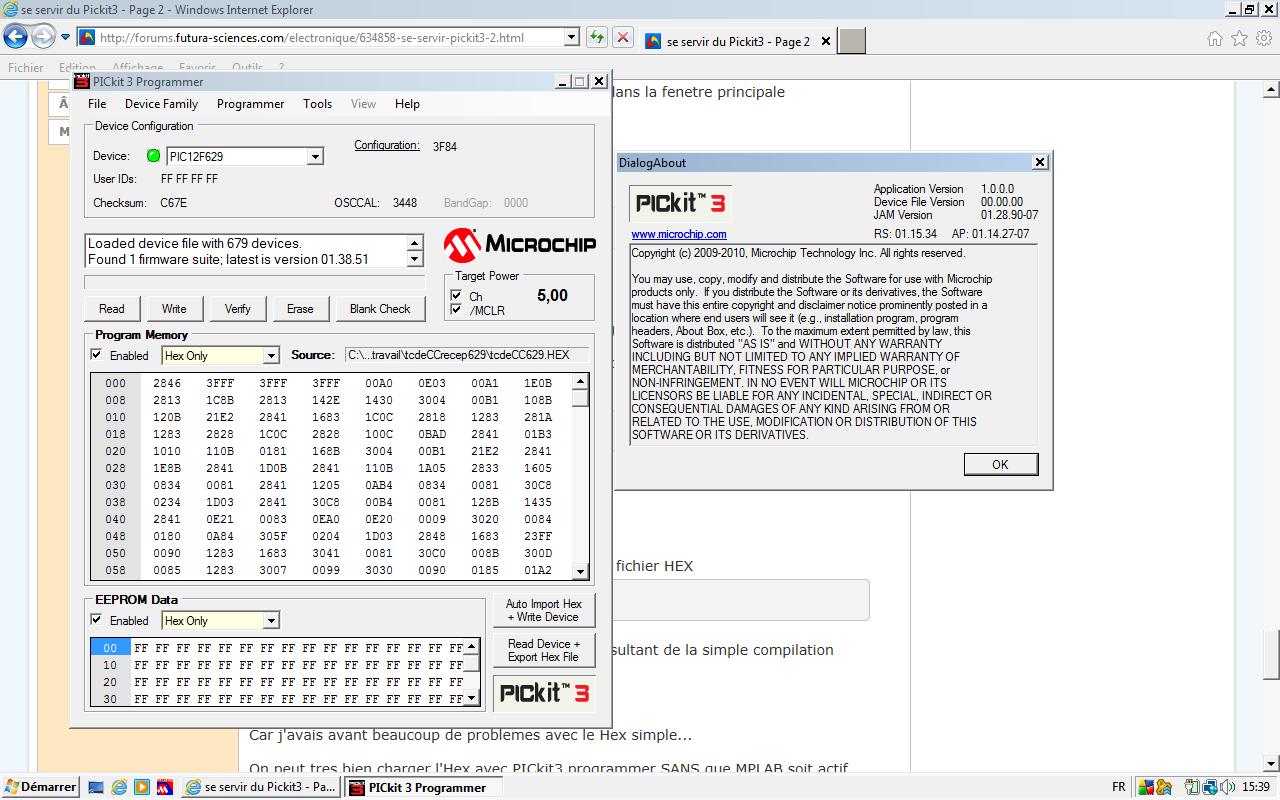Click the Verify button
The height and width of the screenshot is (800, 1280).
(237, 309)
